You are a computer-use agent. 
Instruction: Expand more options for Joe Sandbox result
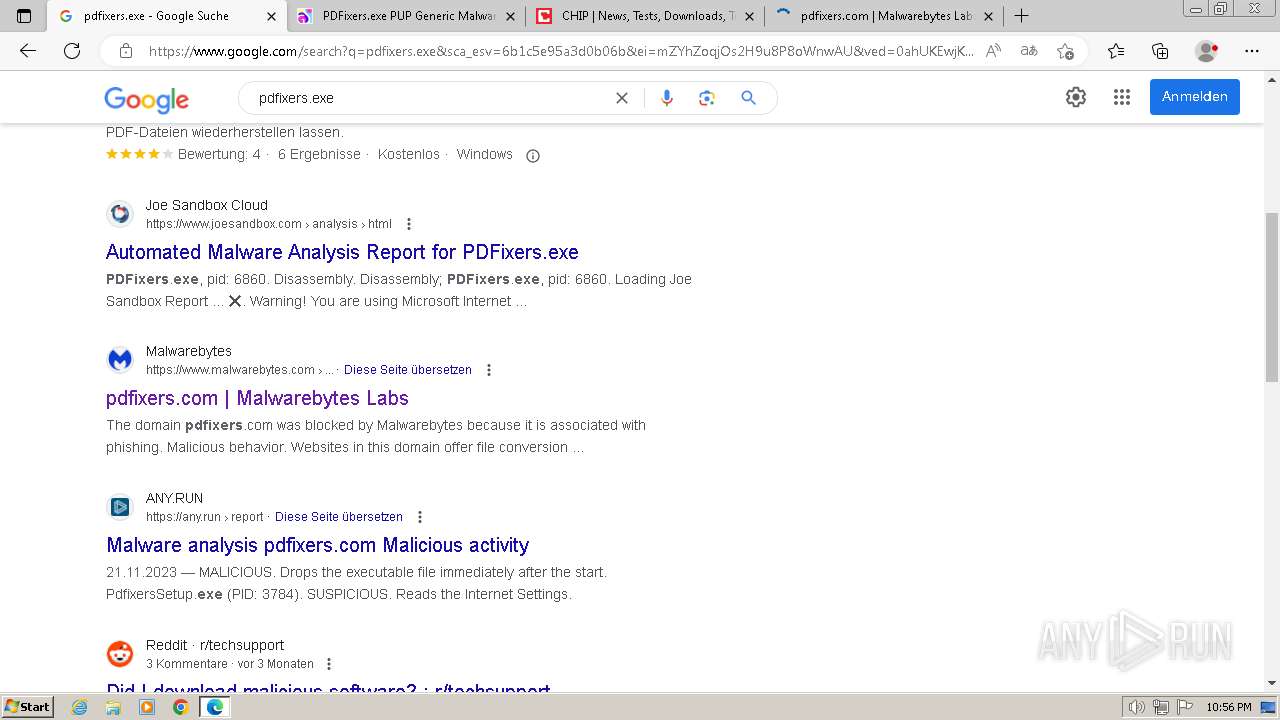[x=408, y=224]
